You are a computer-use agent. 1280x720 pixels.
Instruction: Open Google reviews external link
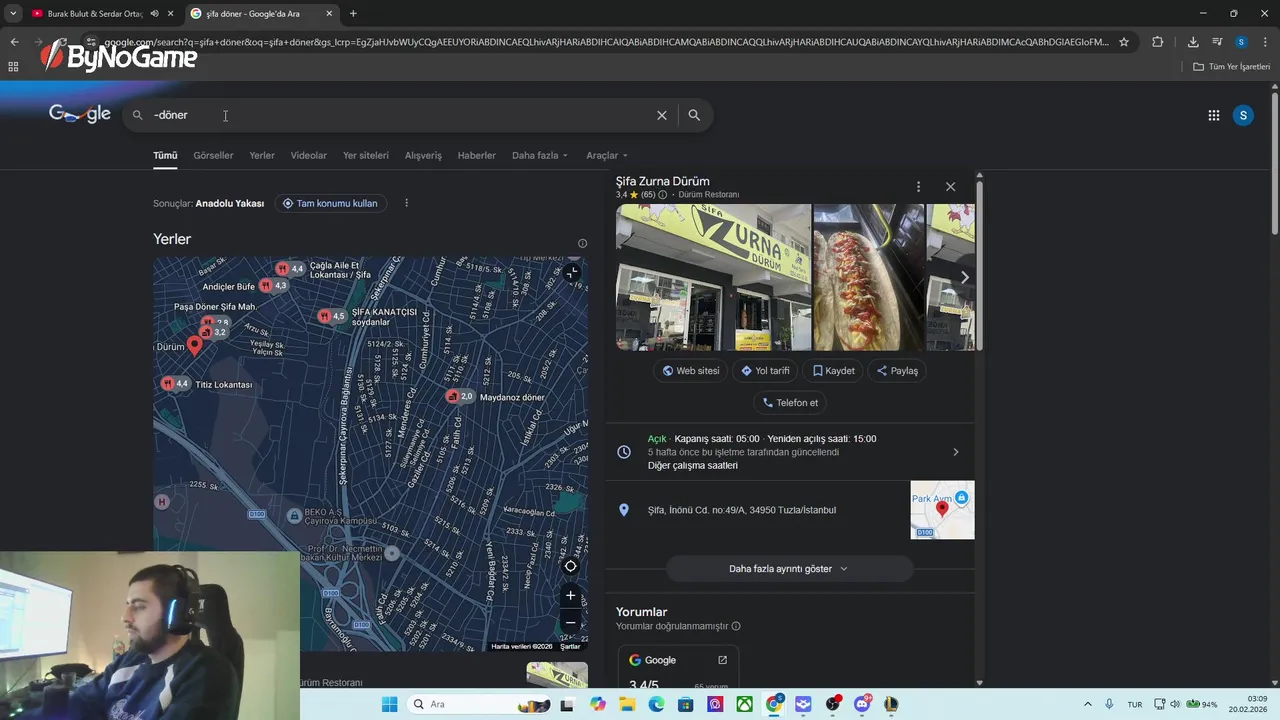722,660
